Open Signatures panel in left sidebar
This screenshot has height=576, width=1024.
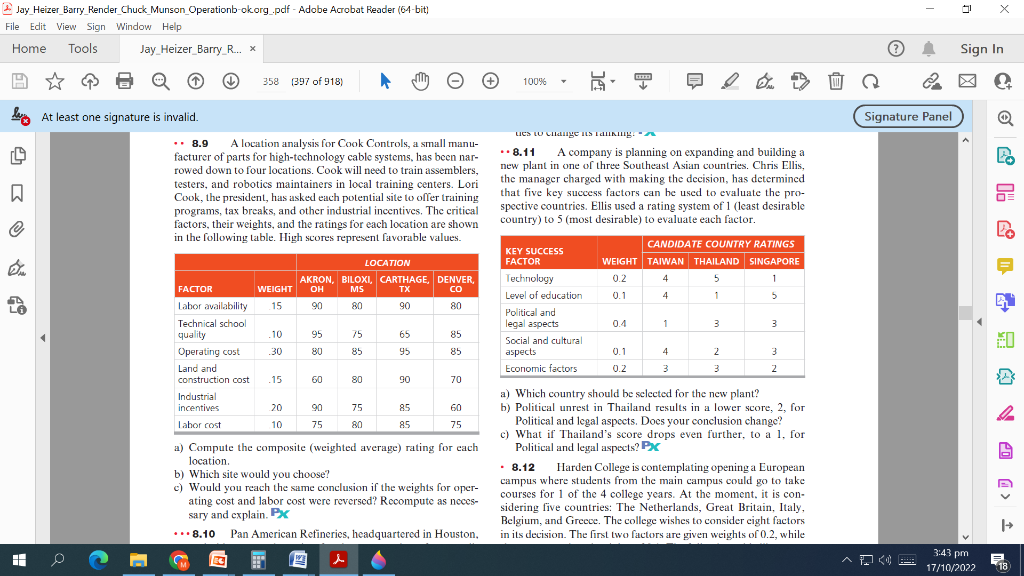coord(17,268)
